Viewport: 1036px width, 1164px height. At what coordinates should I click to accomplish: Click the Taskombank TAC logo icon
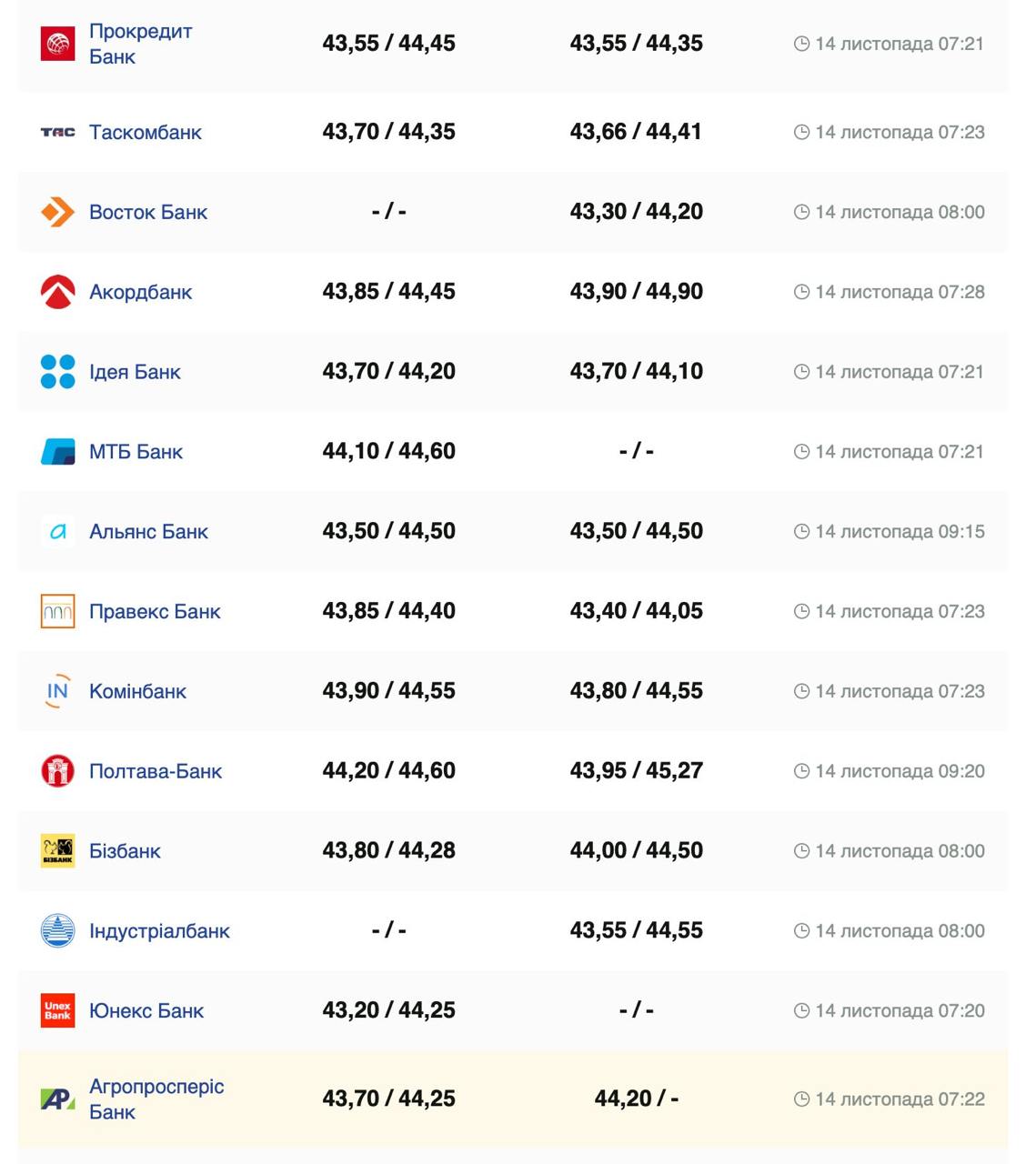coord(57,132)
